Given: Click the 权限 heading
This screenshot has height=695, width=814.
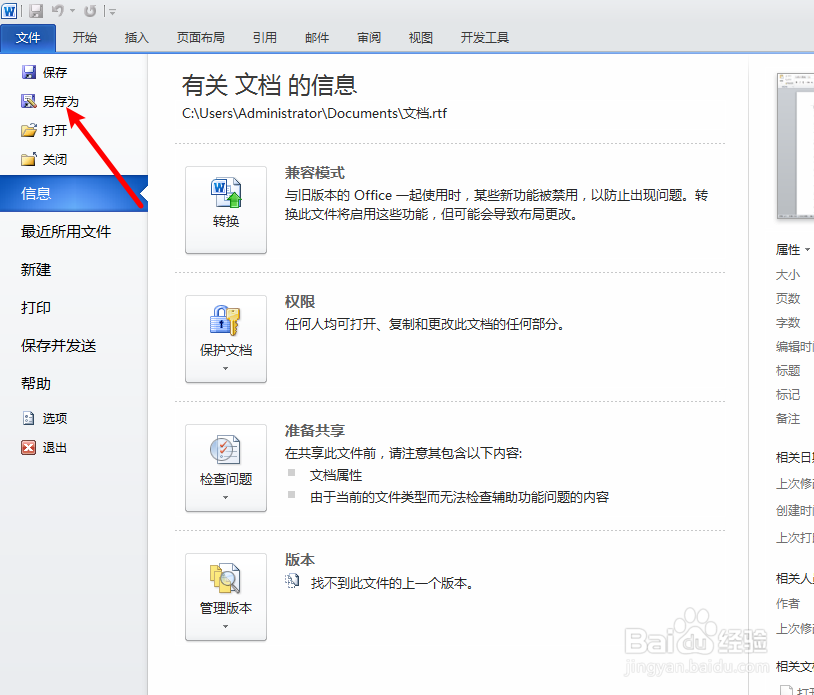Looking at the screenshot, I should point(300,302).
